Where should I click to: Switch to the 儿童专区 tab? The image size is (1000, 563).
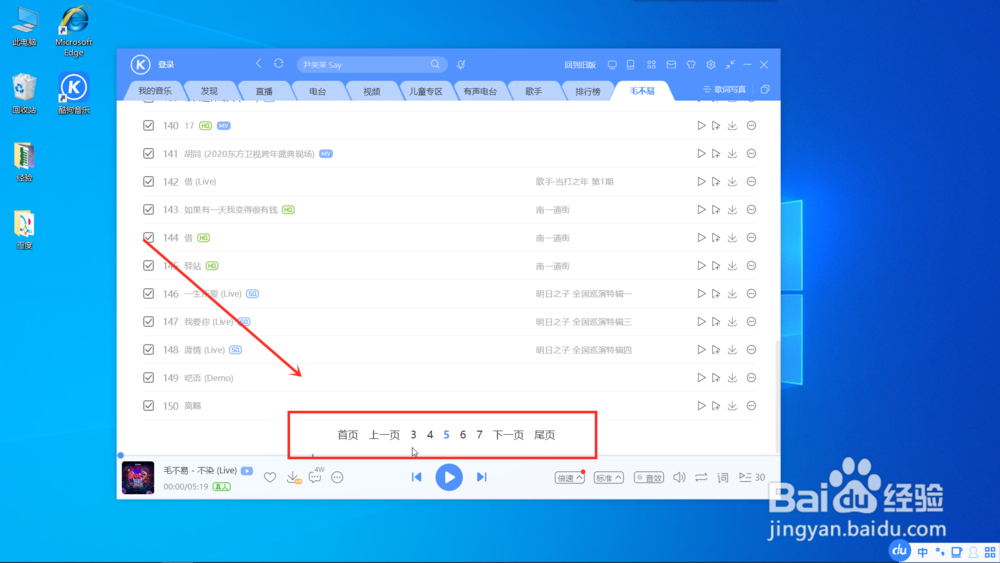point(425,91)
